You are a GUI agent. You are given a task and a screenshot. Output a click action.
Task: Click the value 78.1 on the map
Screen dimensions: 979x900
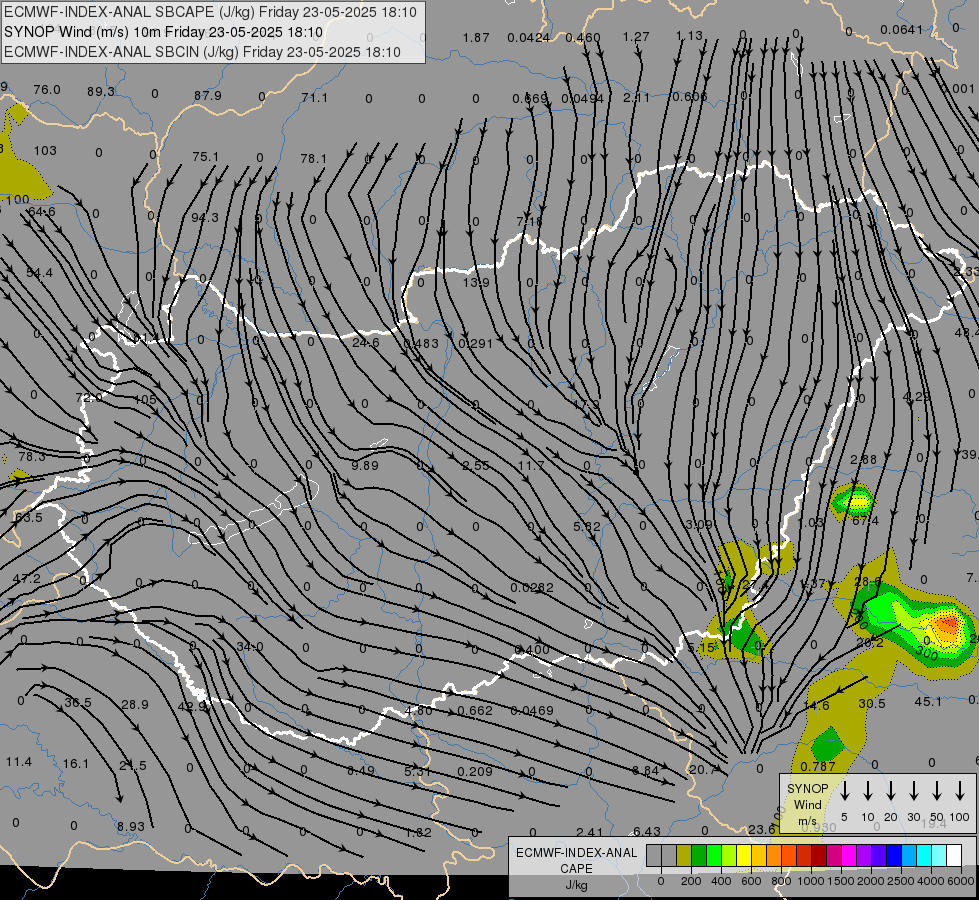click(x=313, y=159)
